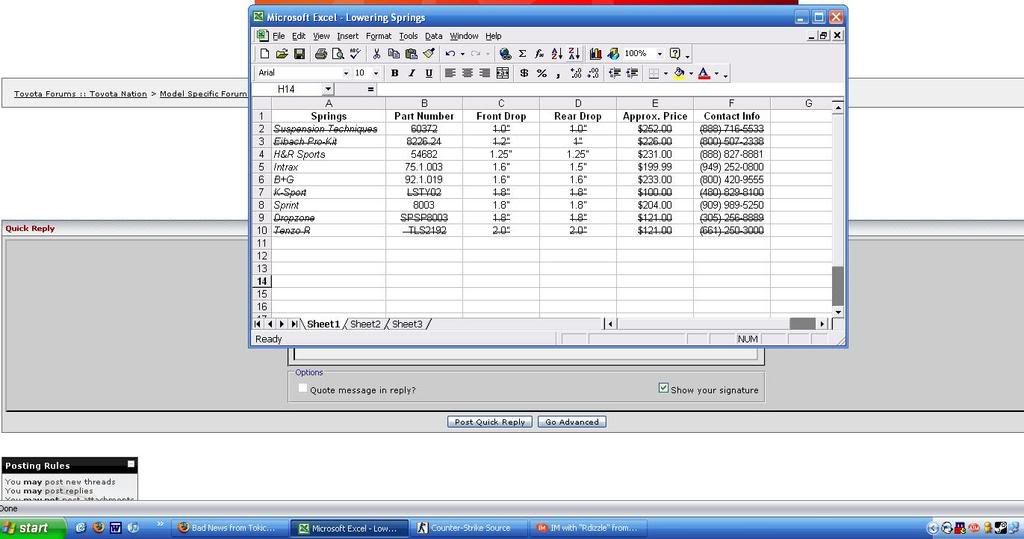The height and width of the screenshot is (539, 1024).
Task: Click Decrease Decimal icon
Action: pos(593,73)
